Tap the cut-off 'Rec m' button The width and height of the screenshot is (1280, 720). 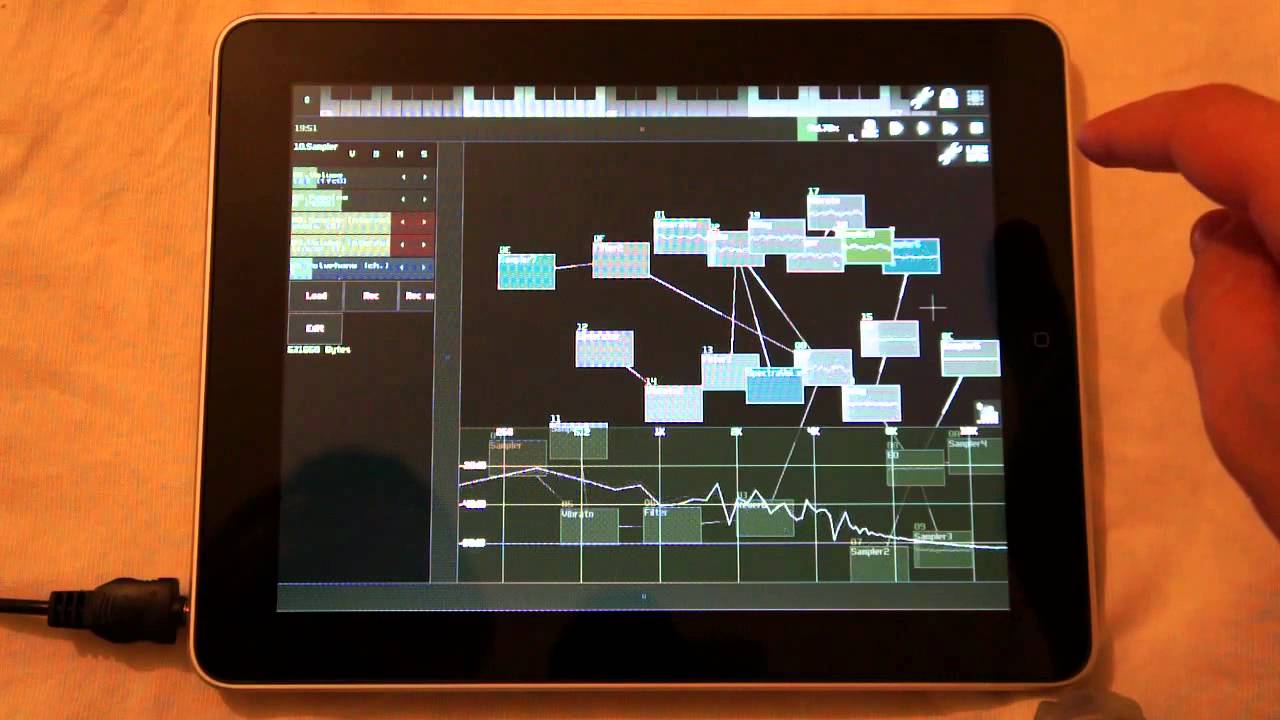417,296
